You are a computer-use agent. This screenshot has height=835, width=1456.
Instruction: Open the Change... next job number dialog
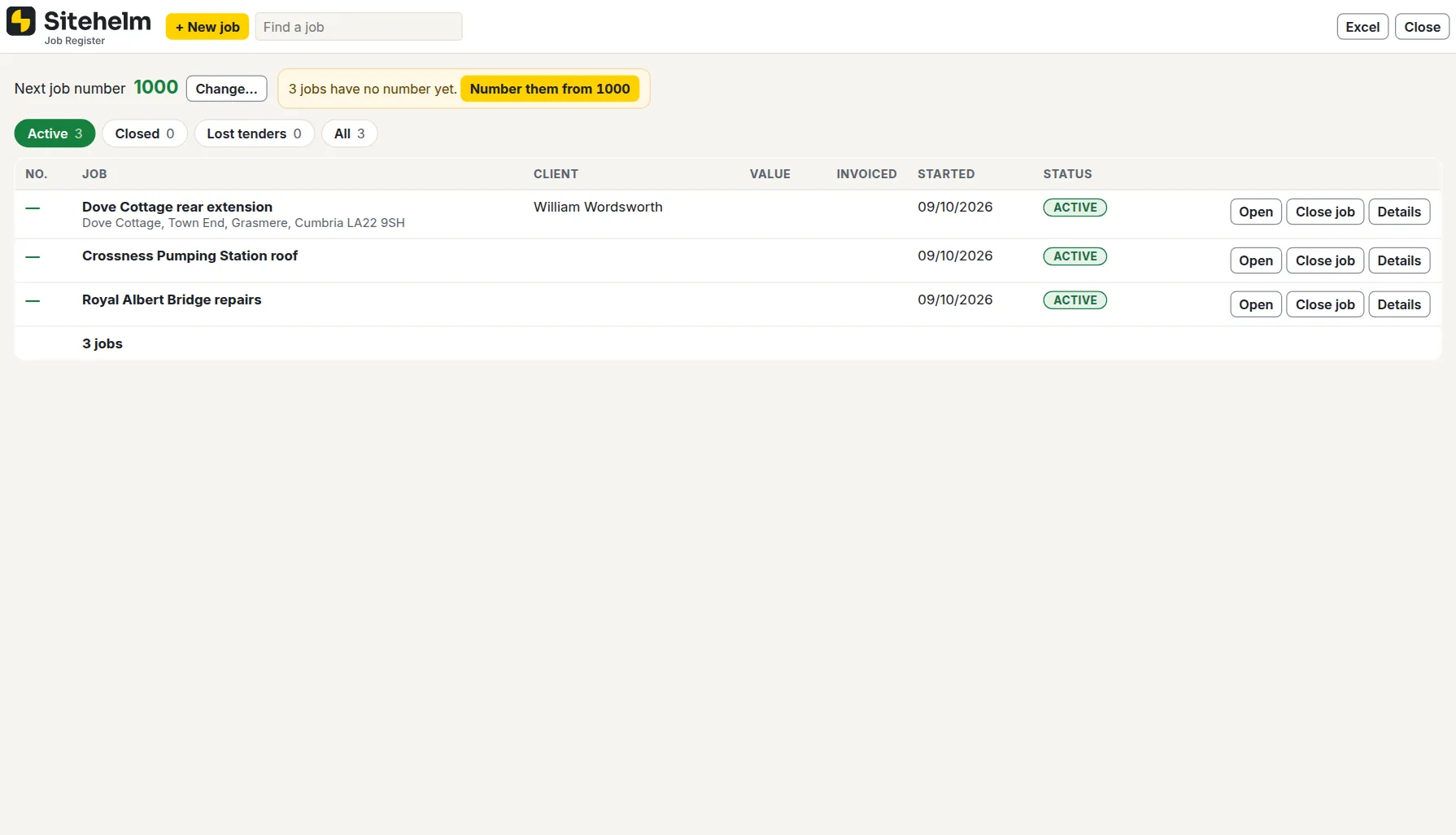(226, 89)
